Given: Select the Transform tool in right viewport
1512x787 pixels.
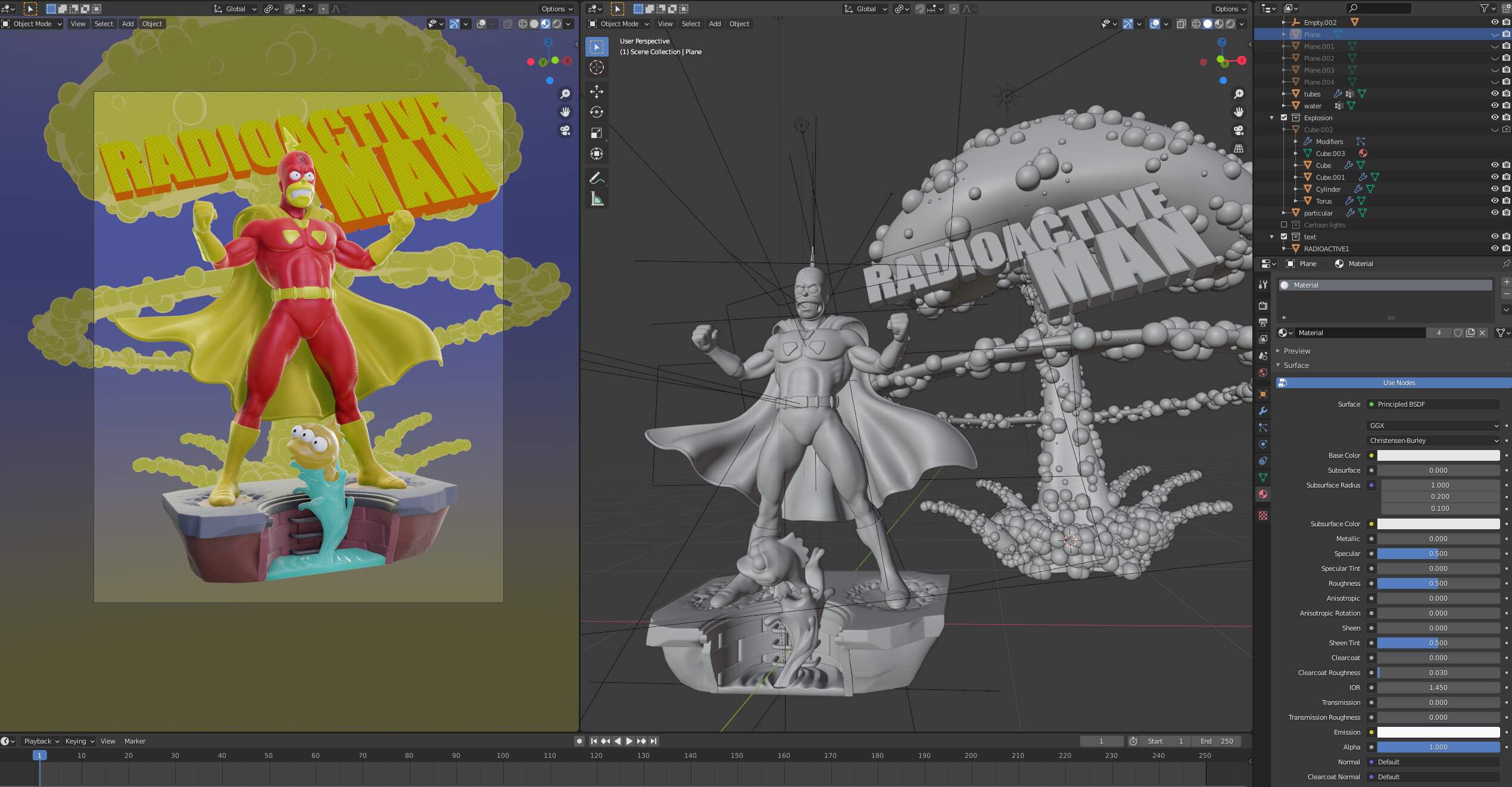Looking at the screenshot, I should (x=597, y=154).
